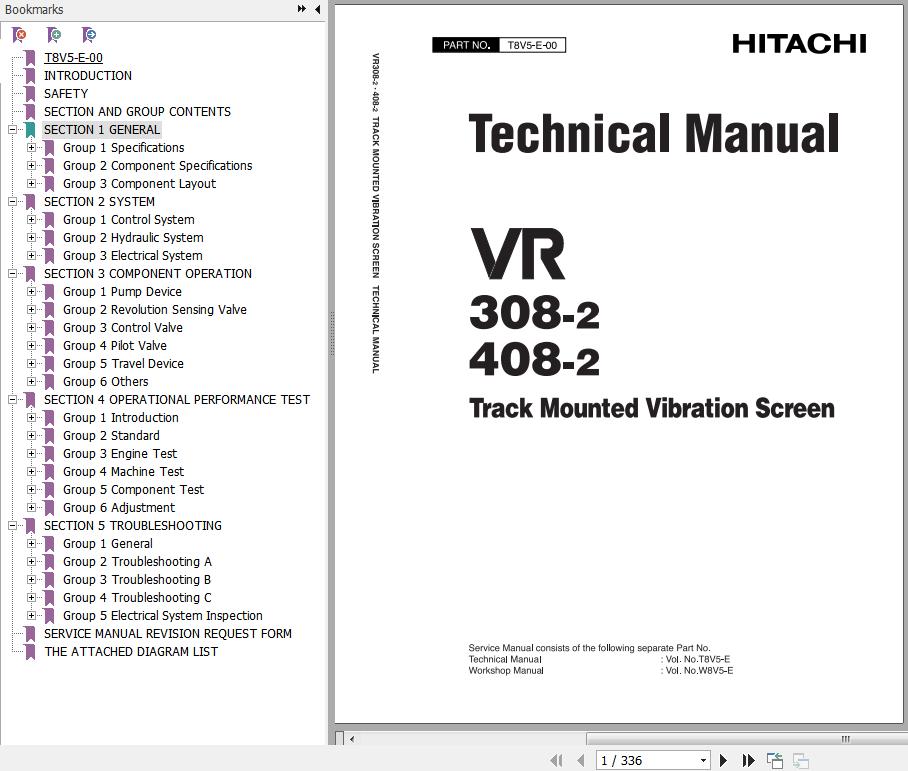The image size is (908, 771).
Task: Select the Group 3 Troubleshooting B bookmark
Action: [137, 580]
